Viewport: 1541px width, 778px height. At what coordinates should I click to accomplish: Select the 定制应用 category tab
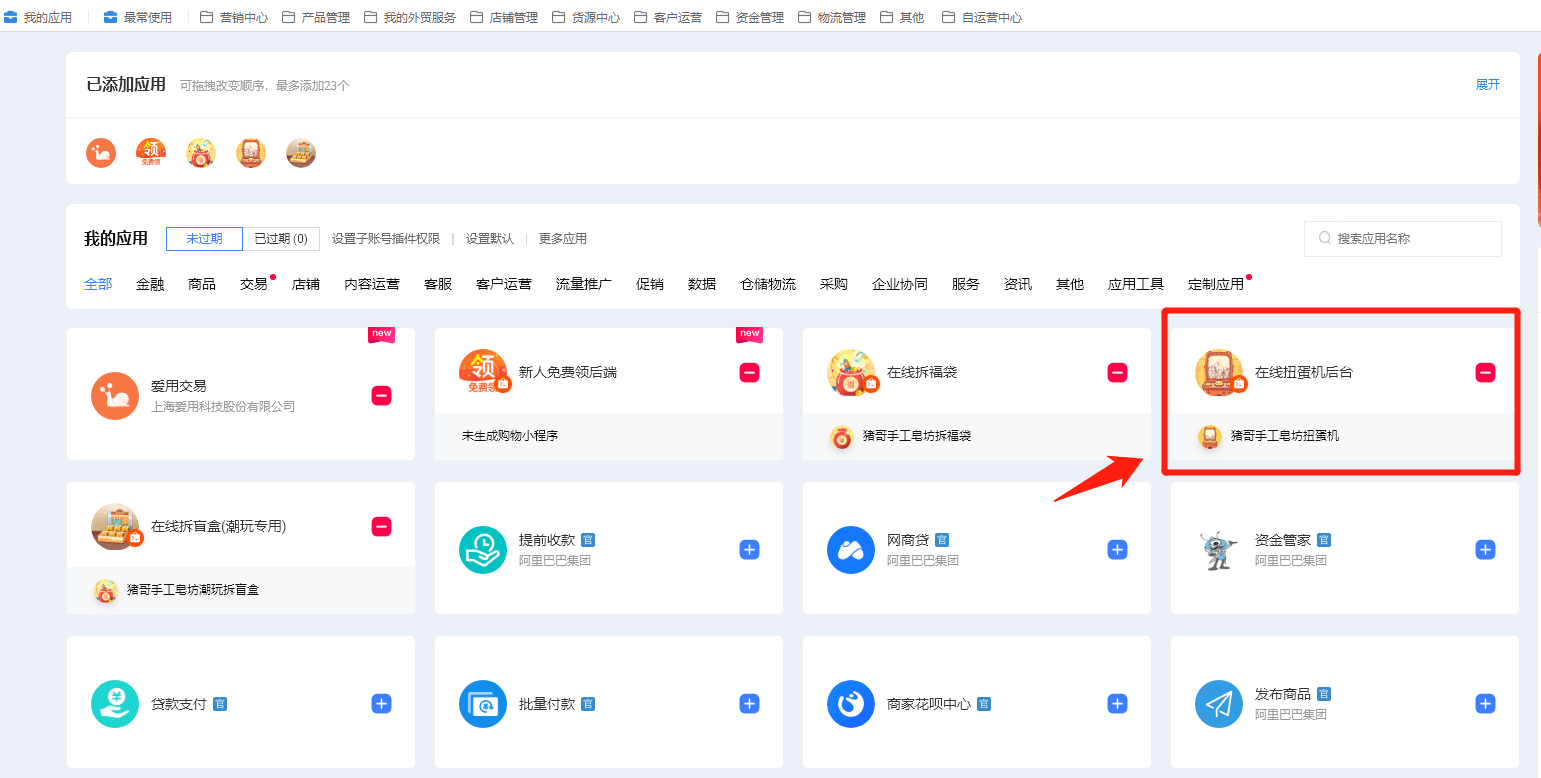tap(1216, 284)
